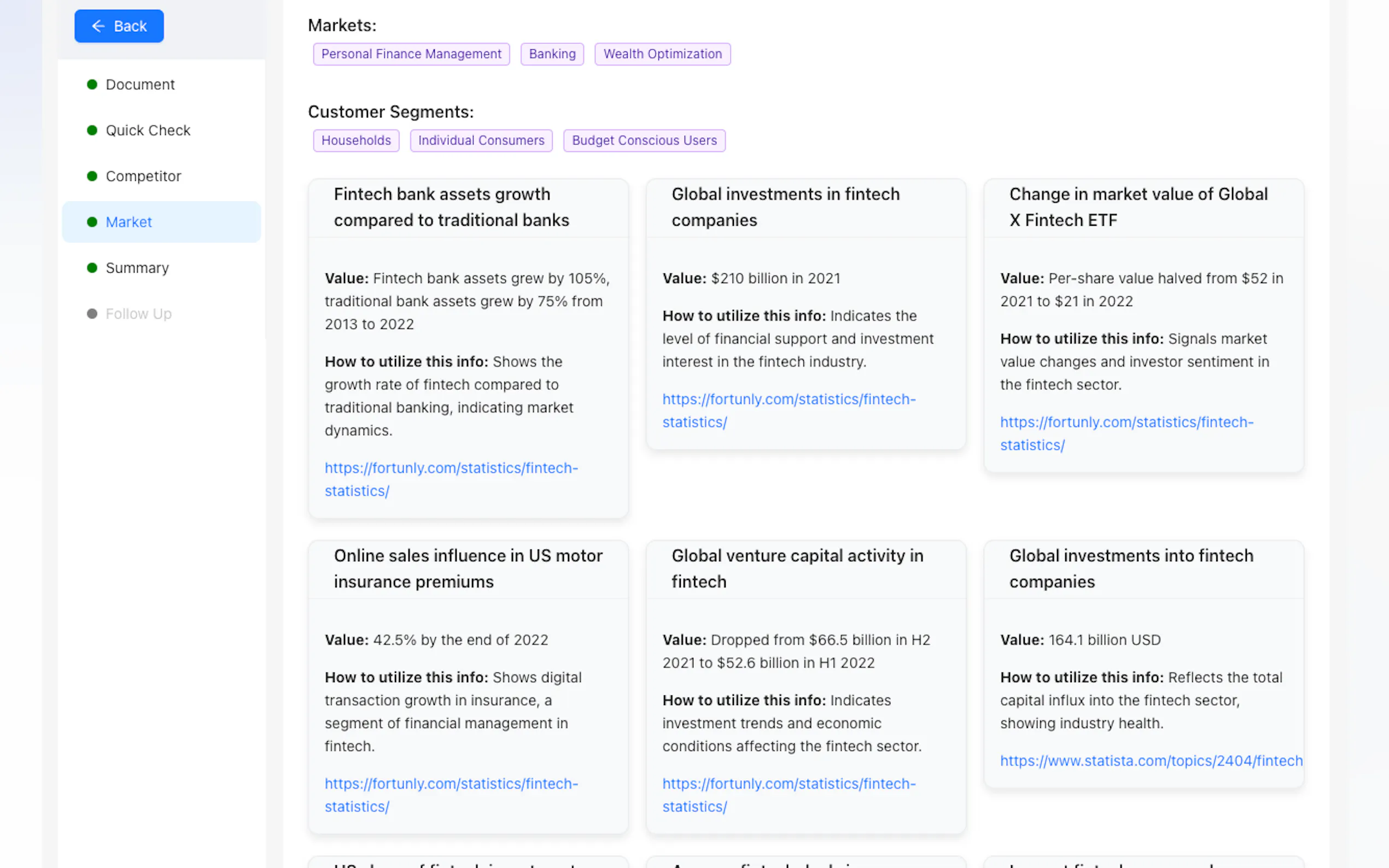Click the Banking market tag

(551, 54)
